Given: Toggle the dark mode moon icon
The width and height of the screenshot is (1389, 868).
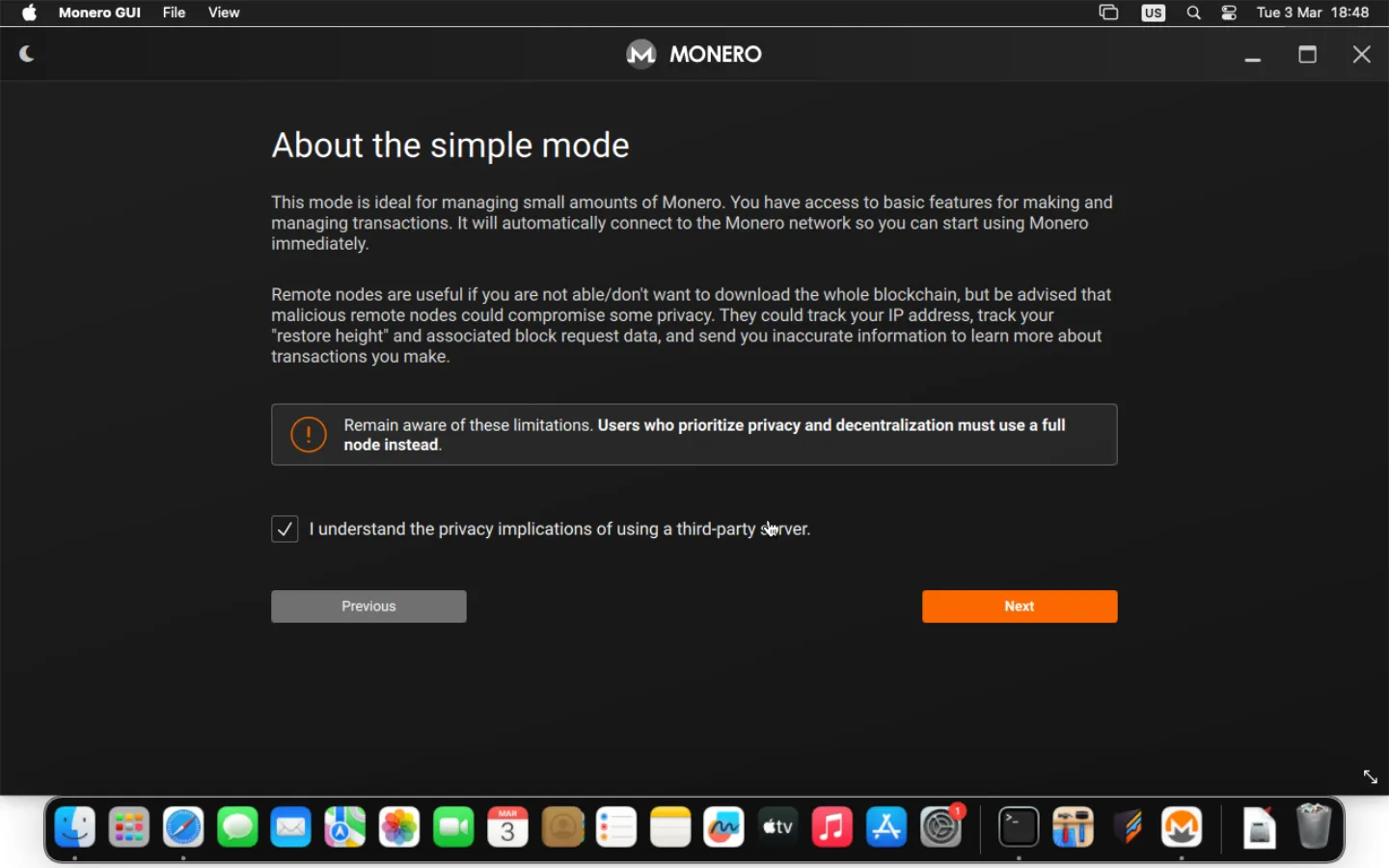Looking at the screenshot, I should point(27,54).
